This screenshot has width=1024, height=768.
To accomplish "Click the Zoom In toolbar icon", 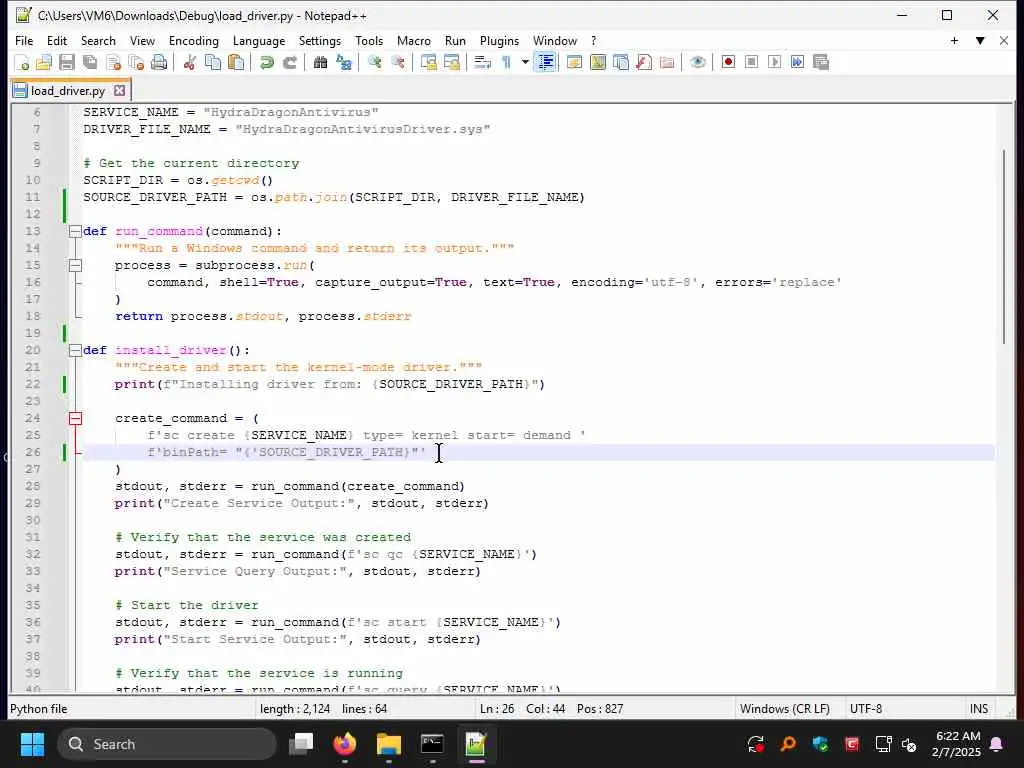I will click(x=374, y=63).
